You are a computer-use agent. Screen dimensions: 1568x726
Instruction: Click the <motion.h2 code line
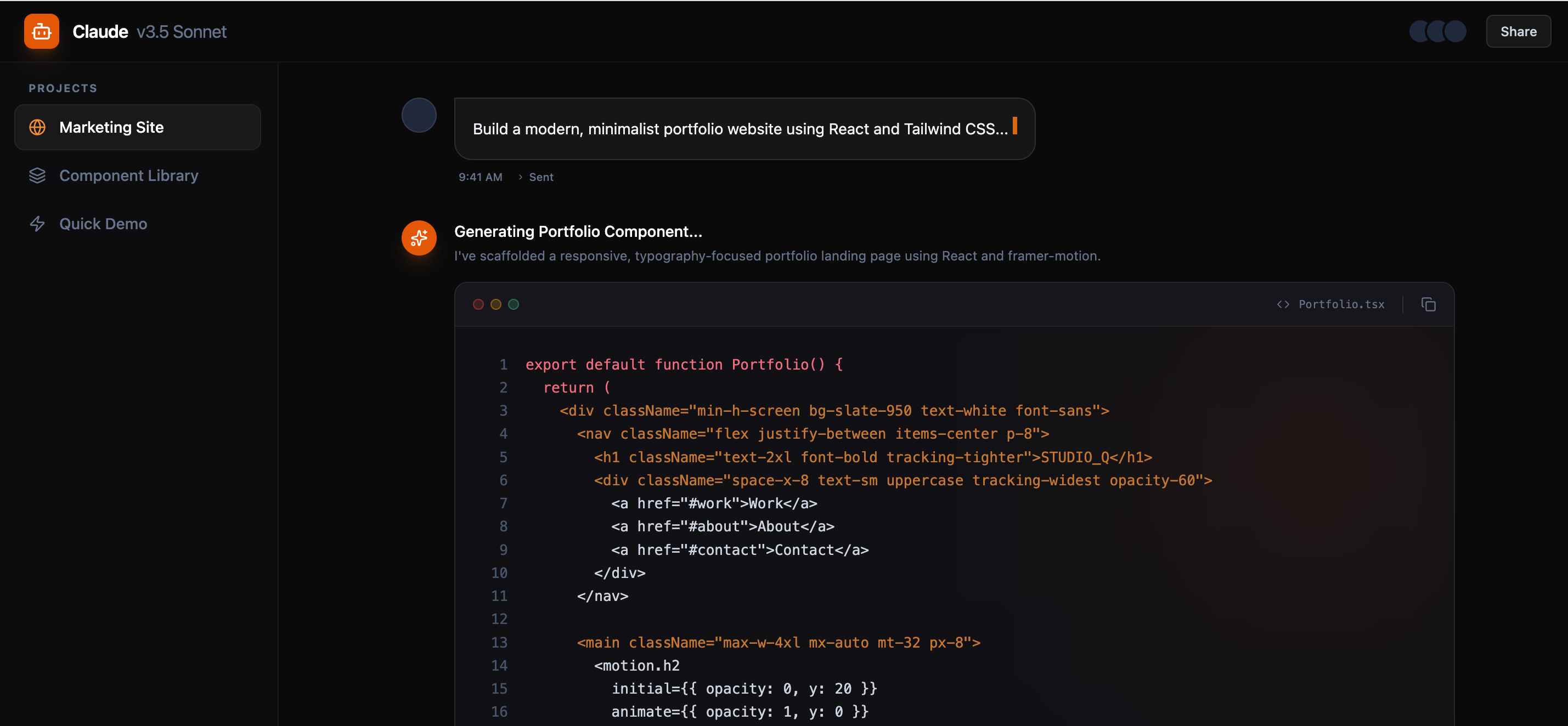pos(637,665)
